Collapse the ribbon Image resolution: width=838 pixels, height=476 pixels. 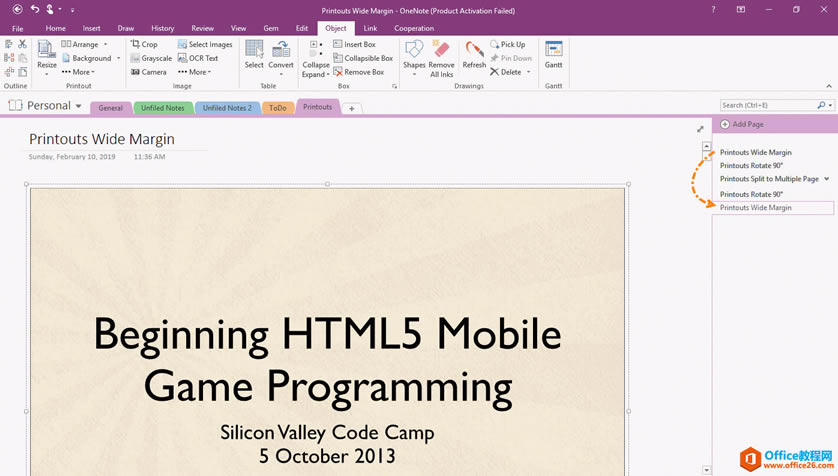tap(829, 86)
